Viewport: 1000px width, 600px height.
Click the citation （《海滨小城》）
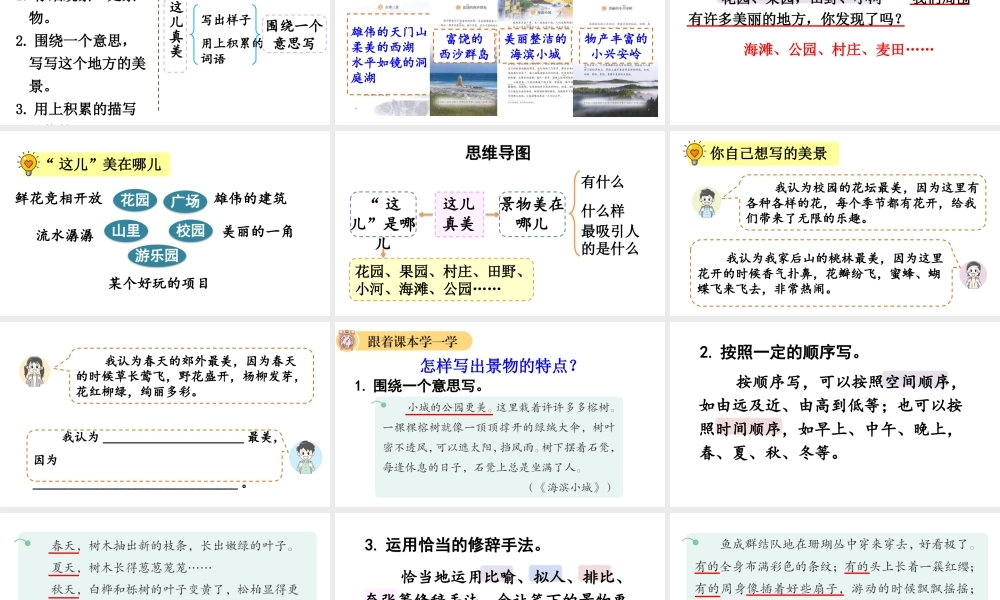(570, 487)
